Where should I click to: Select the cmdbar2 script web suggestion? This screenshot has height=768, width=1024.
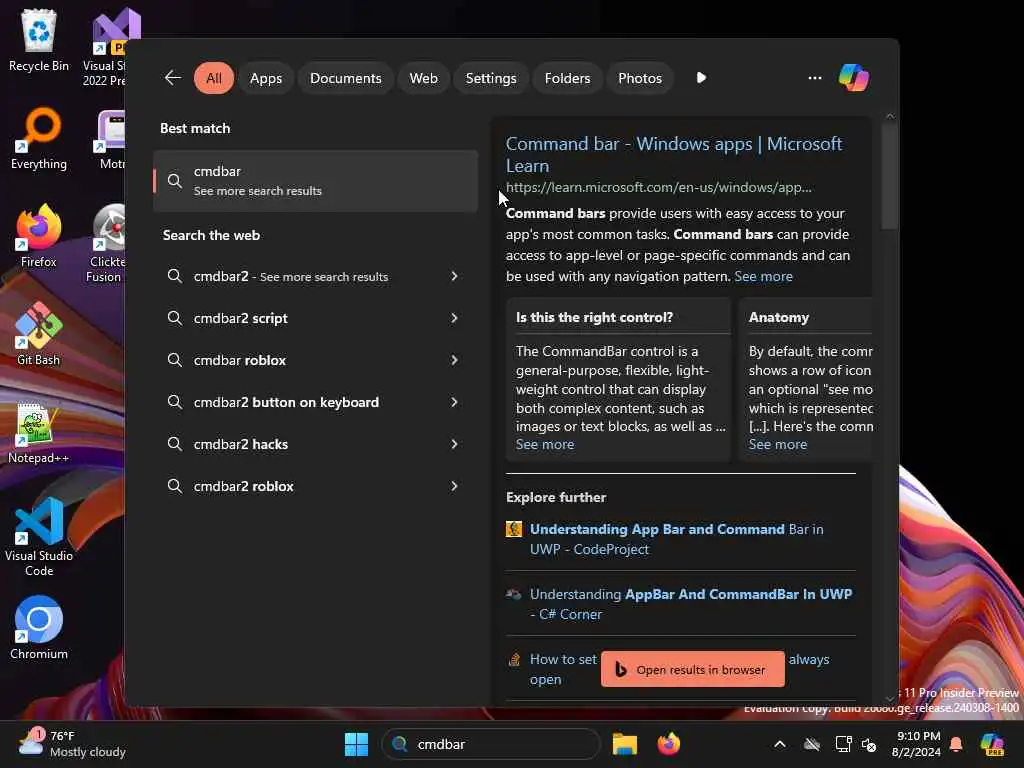315,318
